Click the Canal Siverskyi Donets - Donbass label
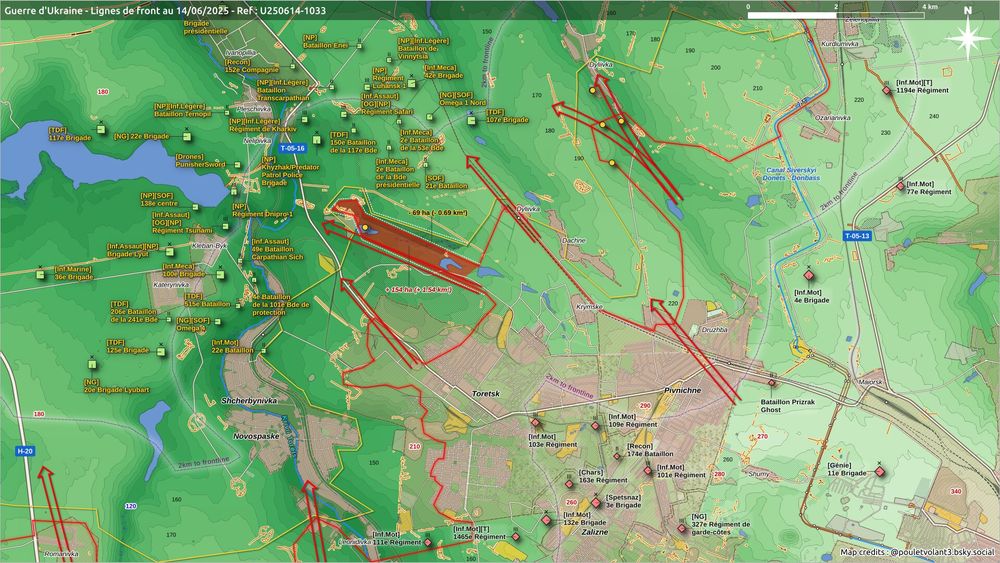This screenshot has width=1000, height=563. 791,174
